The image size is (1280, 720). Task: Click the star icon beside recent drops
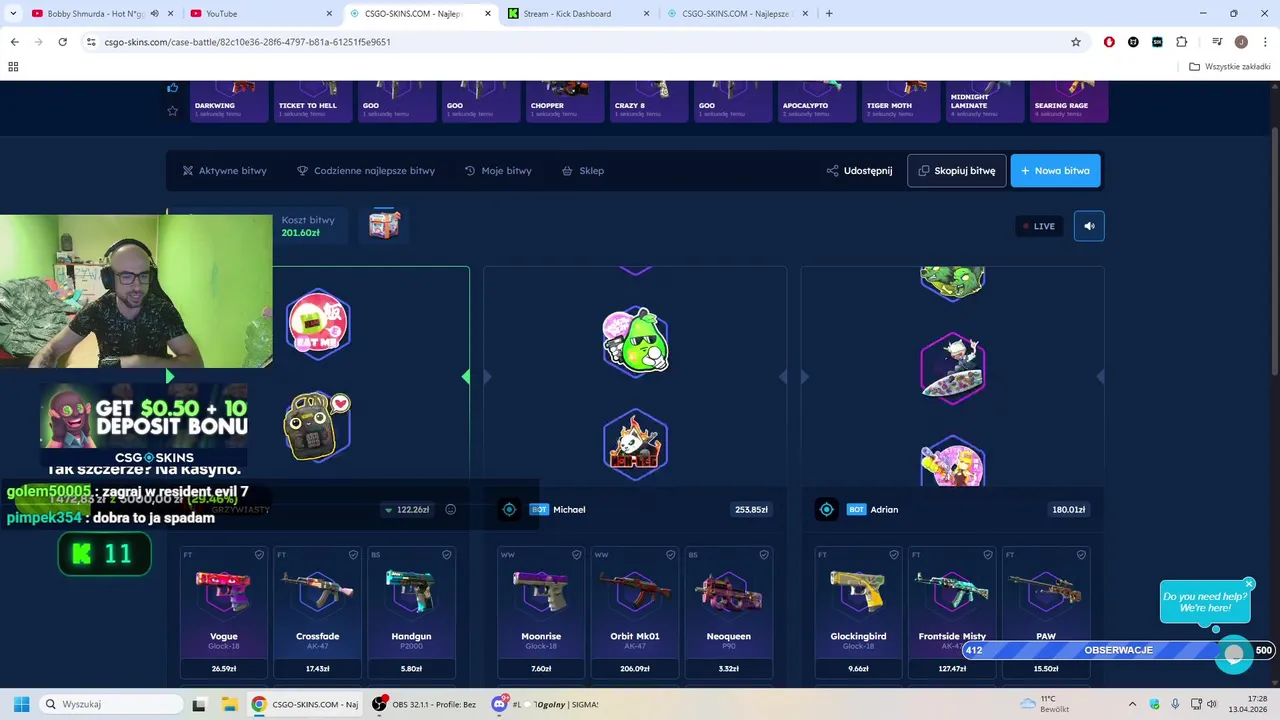point(173,111)
